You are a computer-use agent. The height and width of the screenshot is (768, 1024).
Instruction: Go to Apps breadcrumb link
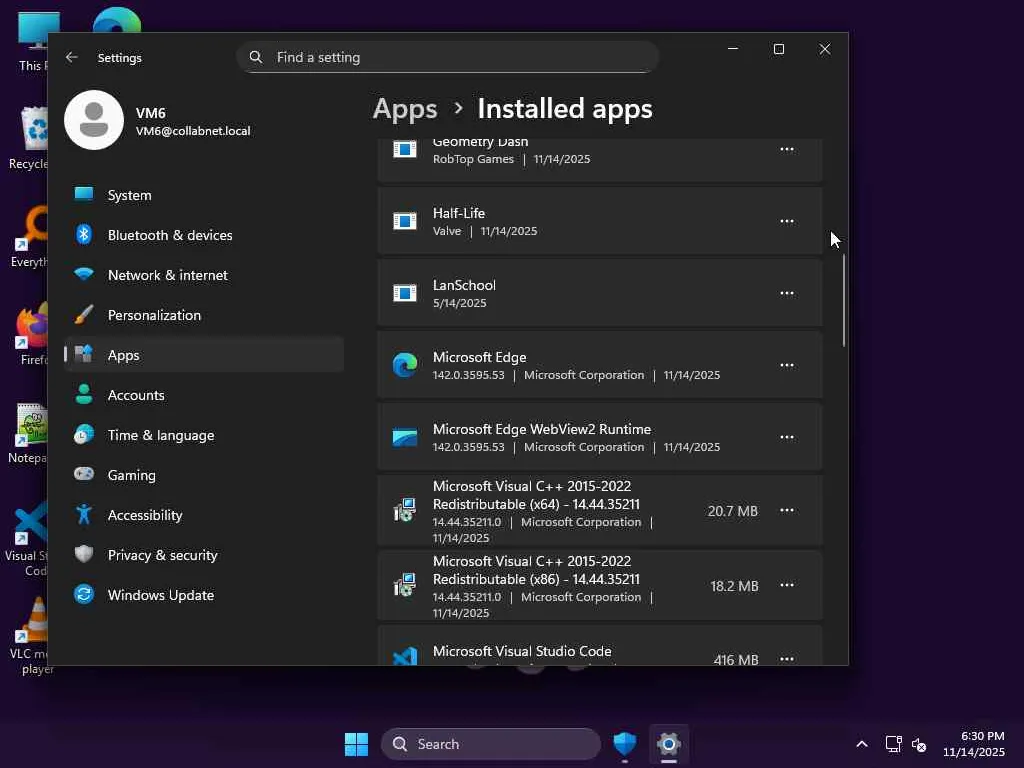[x=405, y=109]
